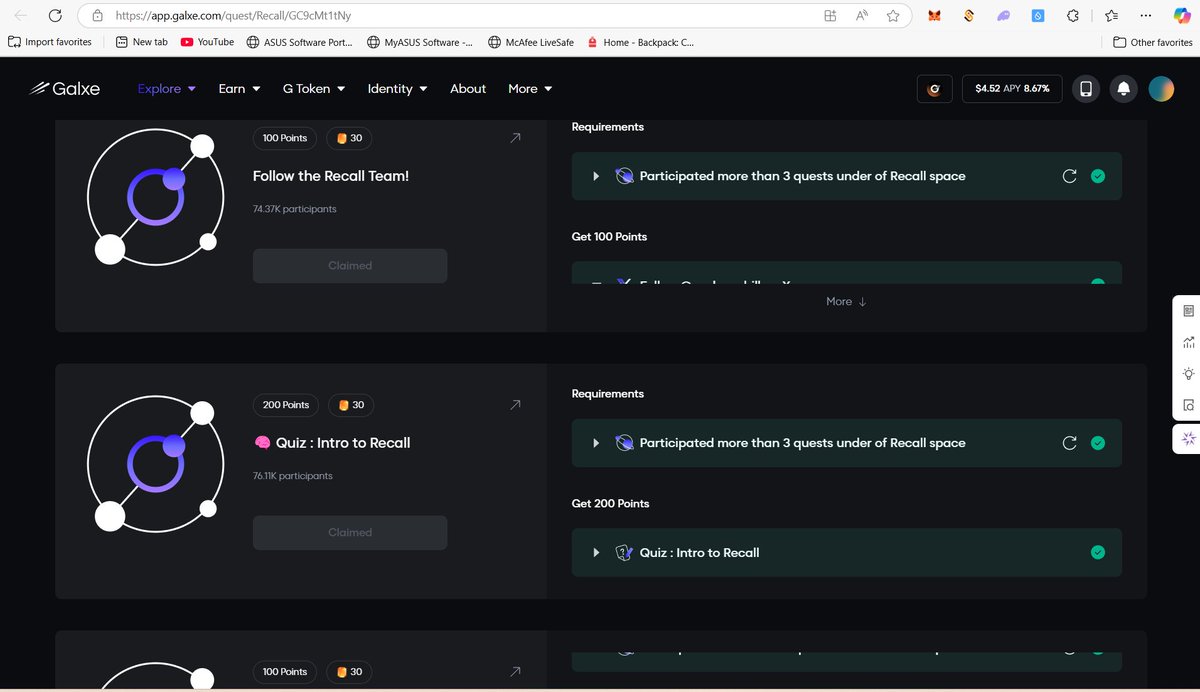Click the orange G token badge icon
The height and width of the screenshot is (692, 1200).
click(x=934, y=89)
